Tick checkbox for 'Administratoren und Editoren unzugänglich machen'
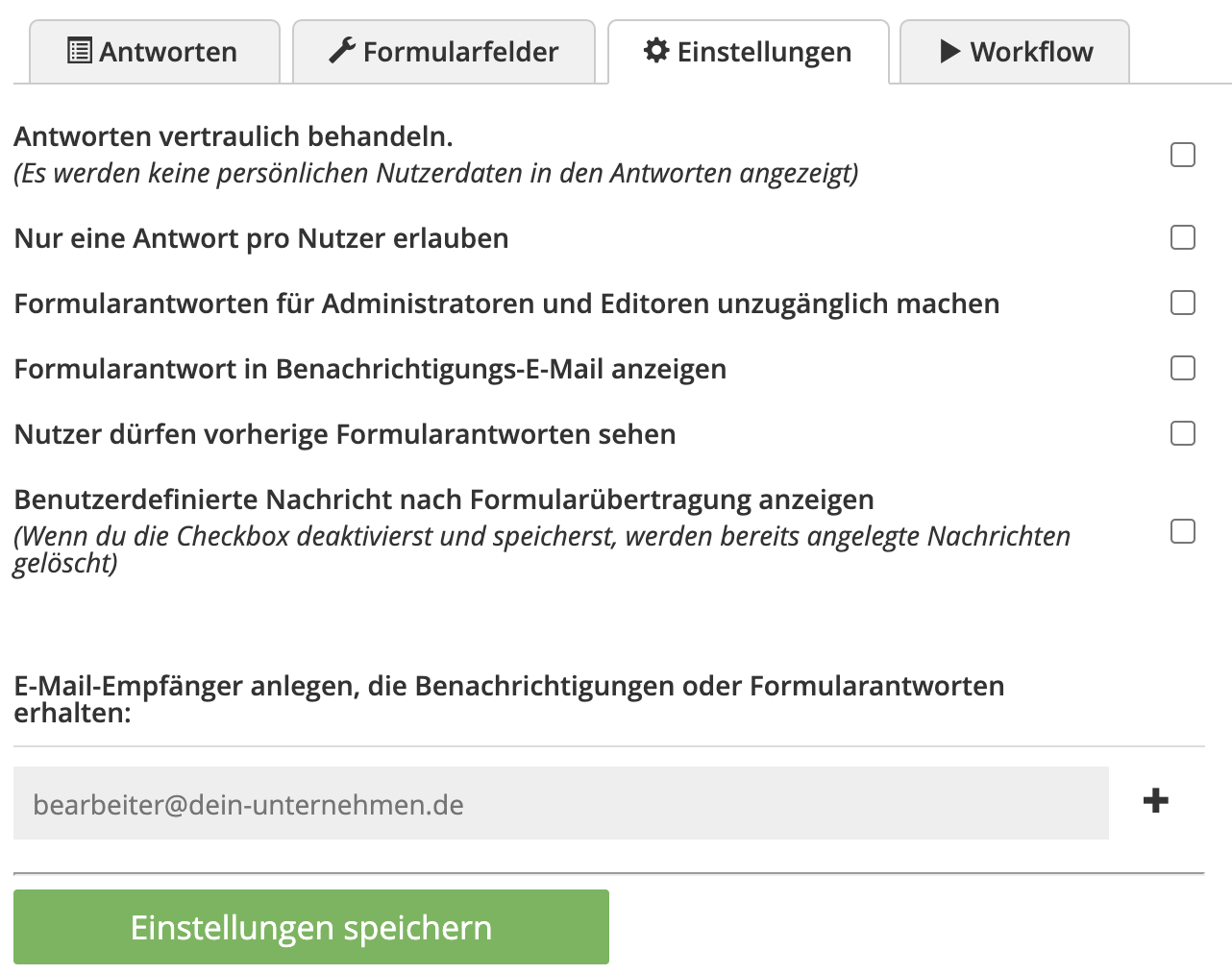 point(1183,303)
